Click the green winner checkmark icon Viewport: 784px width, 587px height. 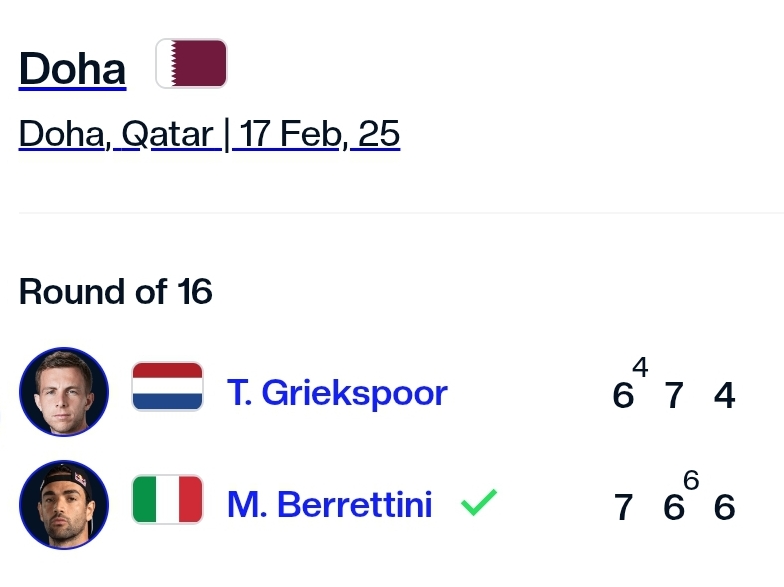(479, 502)
